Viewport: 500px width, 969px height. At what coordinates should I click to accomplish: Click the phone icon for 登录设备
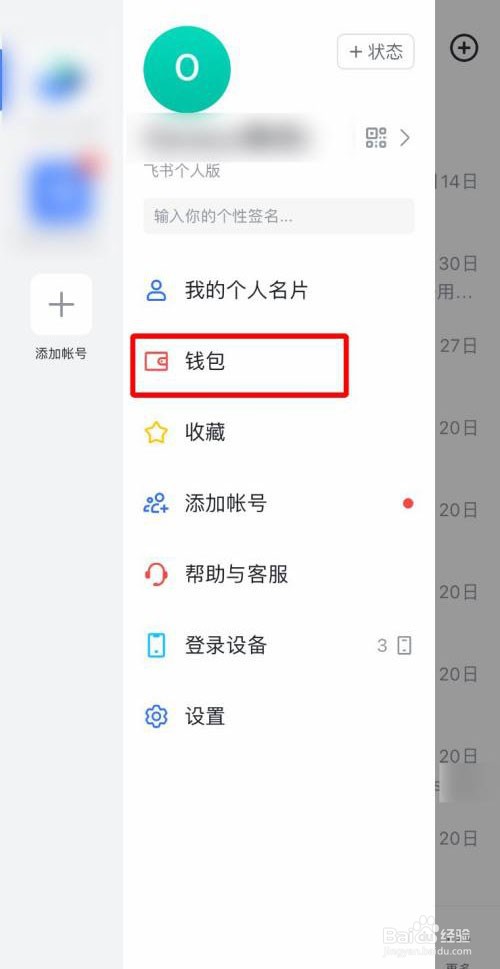pos(156,645)
